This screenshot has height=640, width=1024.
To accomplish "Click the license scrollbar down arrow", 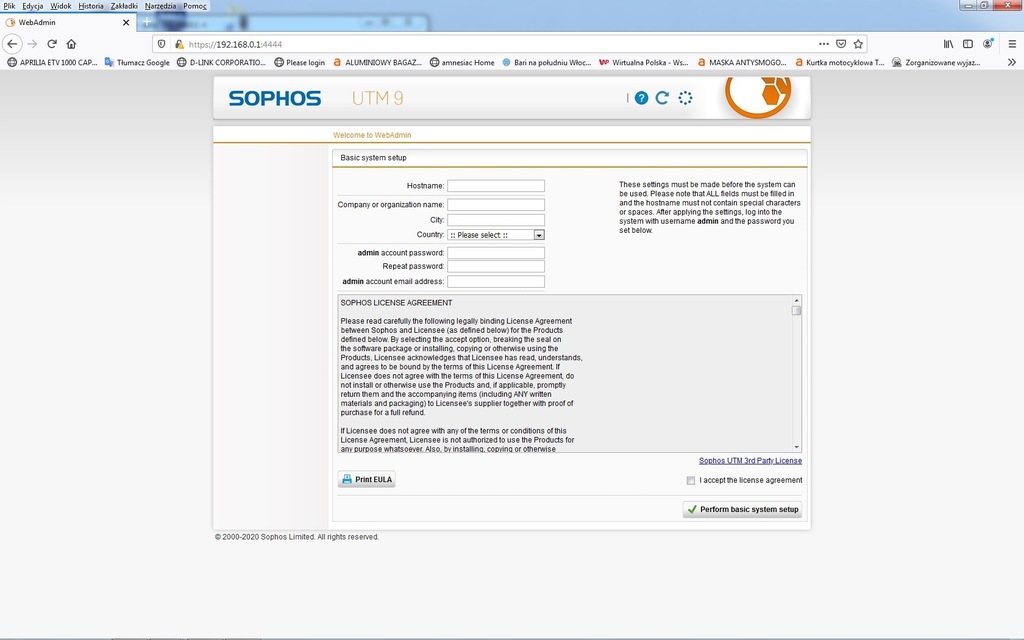I will tap(797, 447).
